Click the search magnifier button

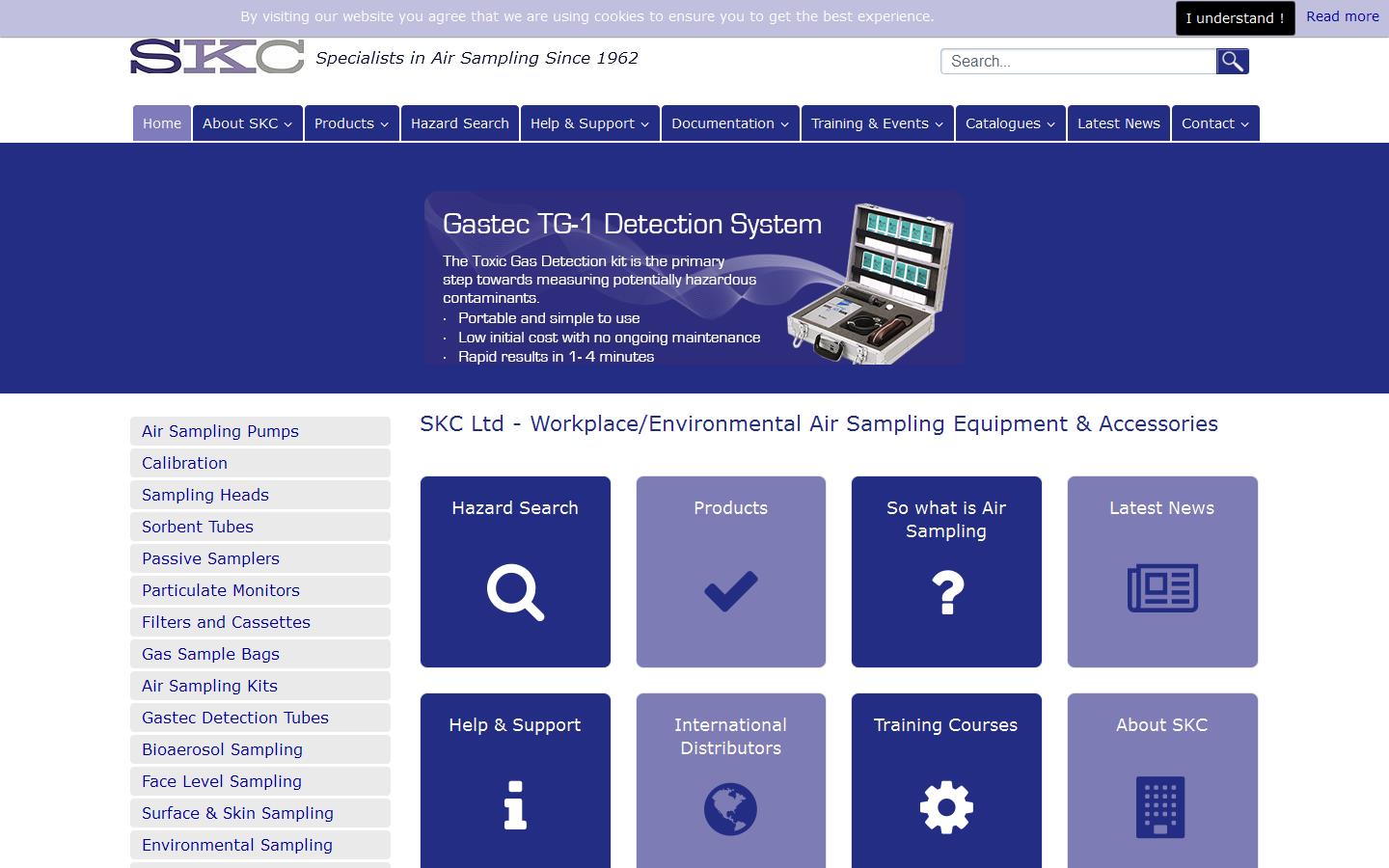point(1232,62)
